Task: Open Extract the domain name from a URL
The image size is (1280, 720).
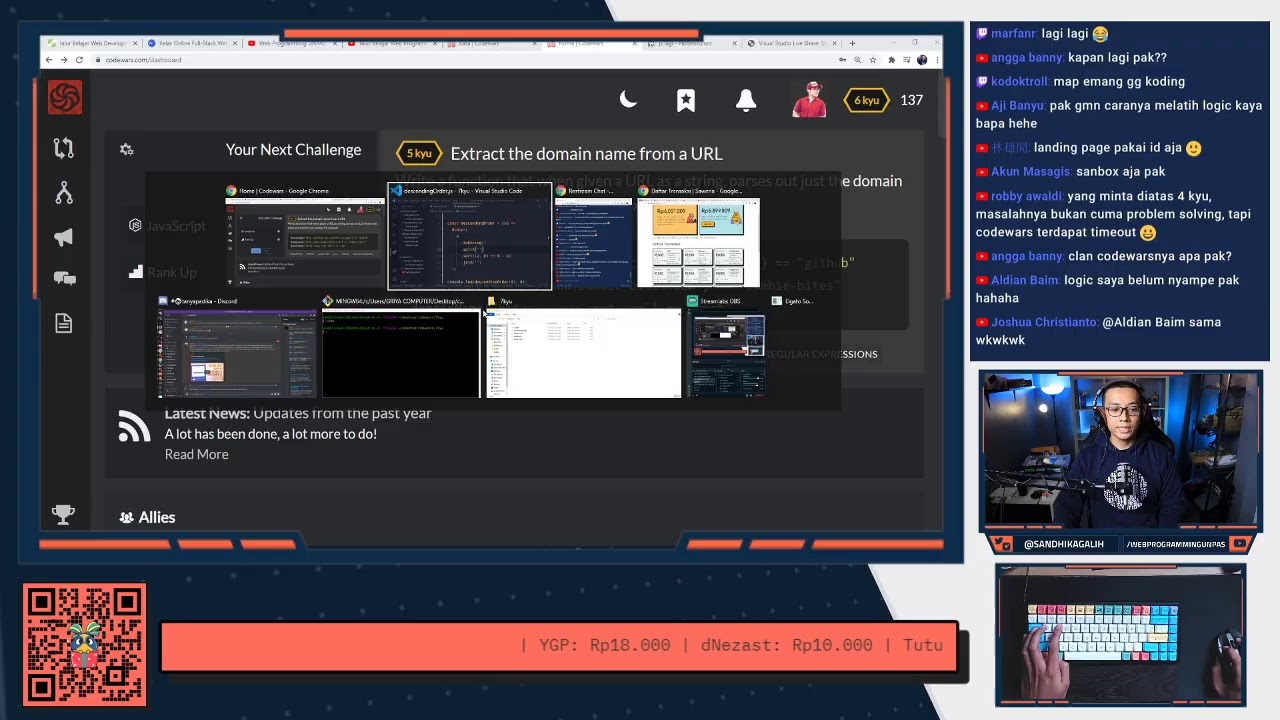Action: (x=586, y=153)
